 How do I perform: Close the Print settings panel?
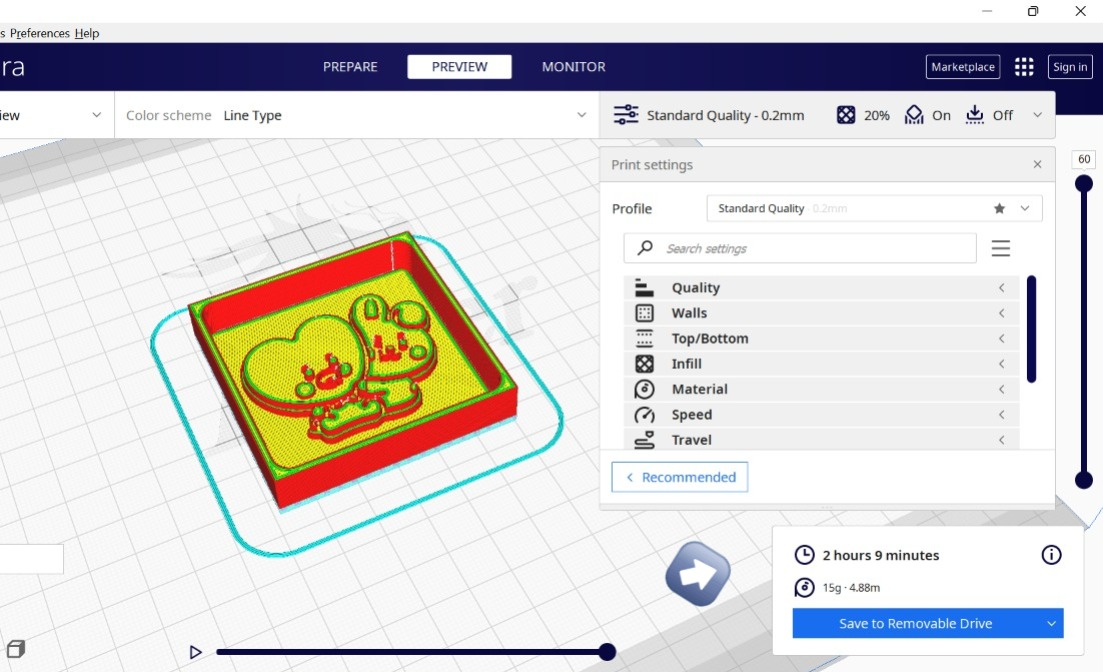[1037, 165]
